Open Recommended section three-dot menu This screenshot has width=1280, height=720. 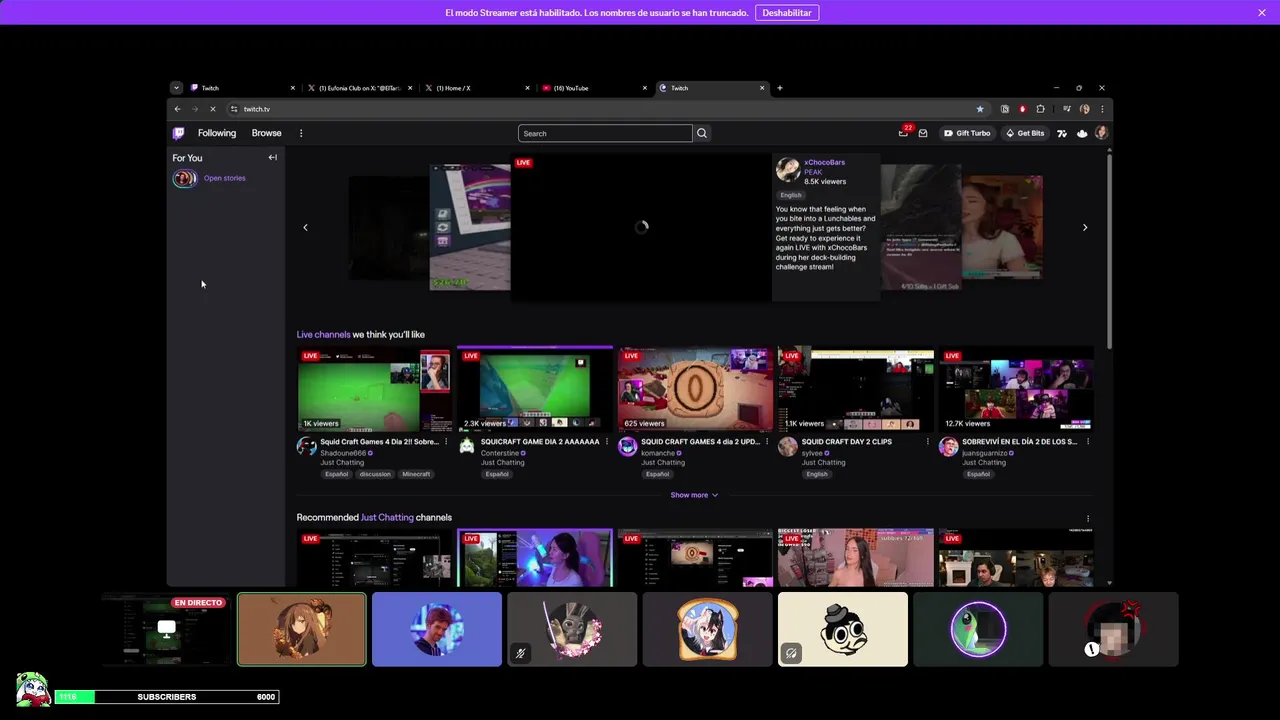point(1088,518)
